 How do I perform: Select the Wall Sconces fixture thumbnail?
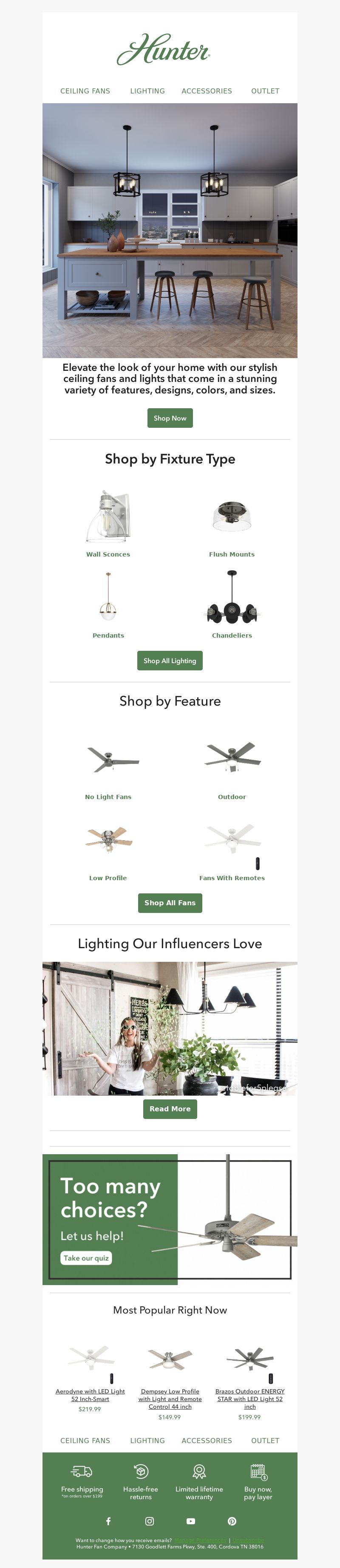[108, 516]
